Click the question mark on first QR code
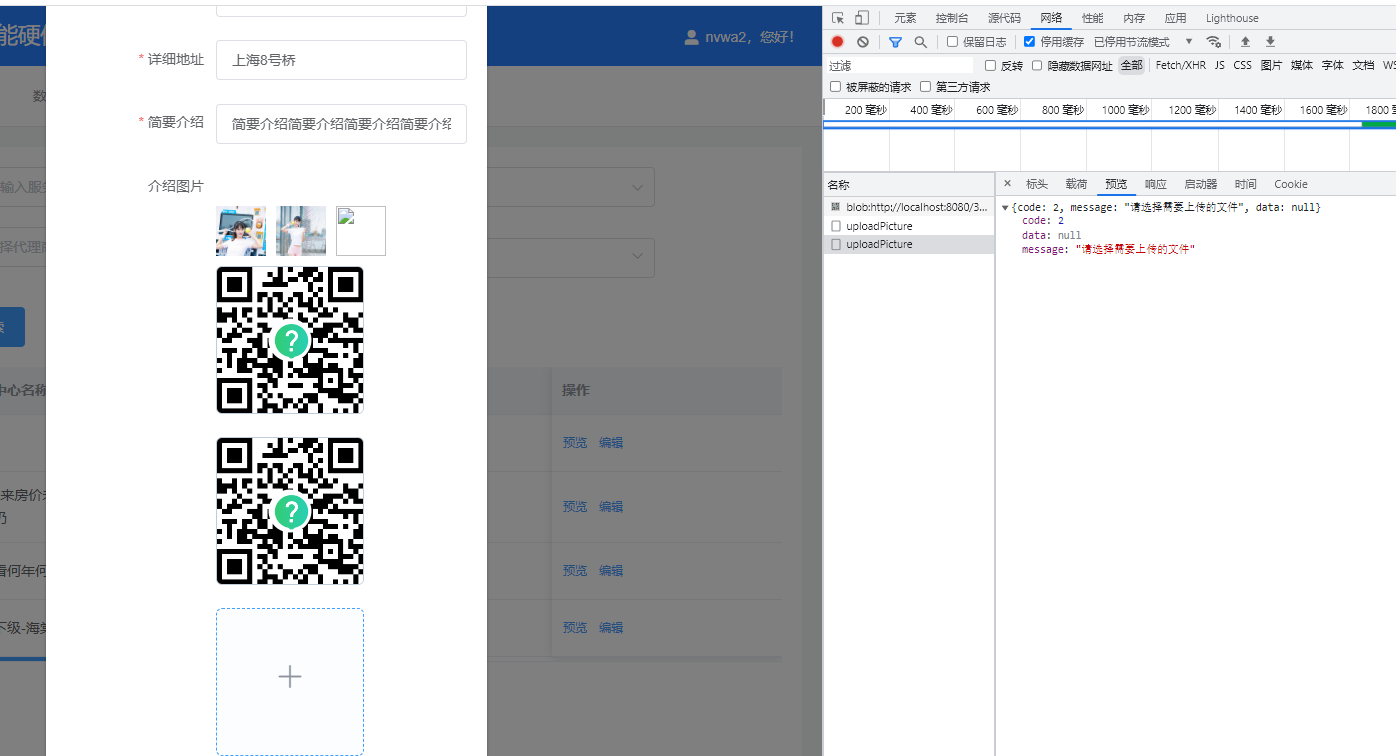Screen dimensions: 1396x756 (291, 341)
